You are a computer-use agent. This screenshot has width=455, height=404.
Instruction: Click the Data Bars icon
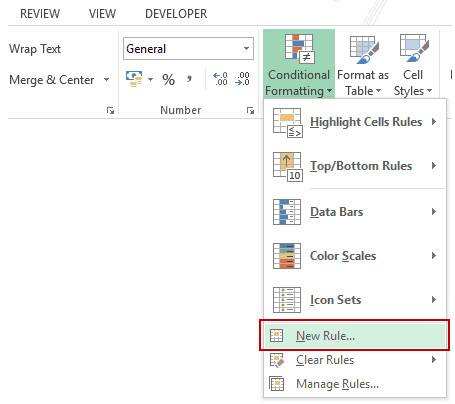(287, 212)
